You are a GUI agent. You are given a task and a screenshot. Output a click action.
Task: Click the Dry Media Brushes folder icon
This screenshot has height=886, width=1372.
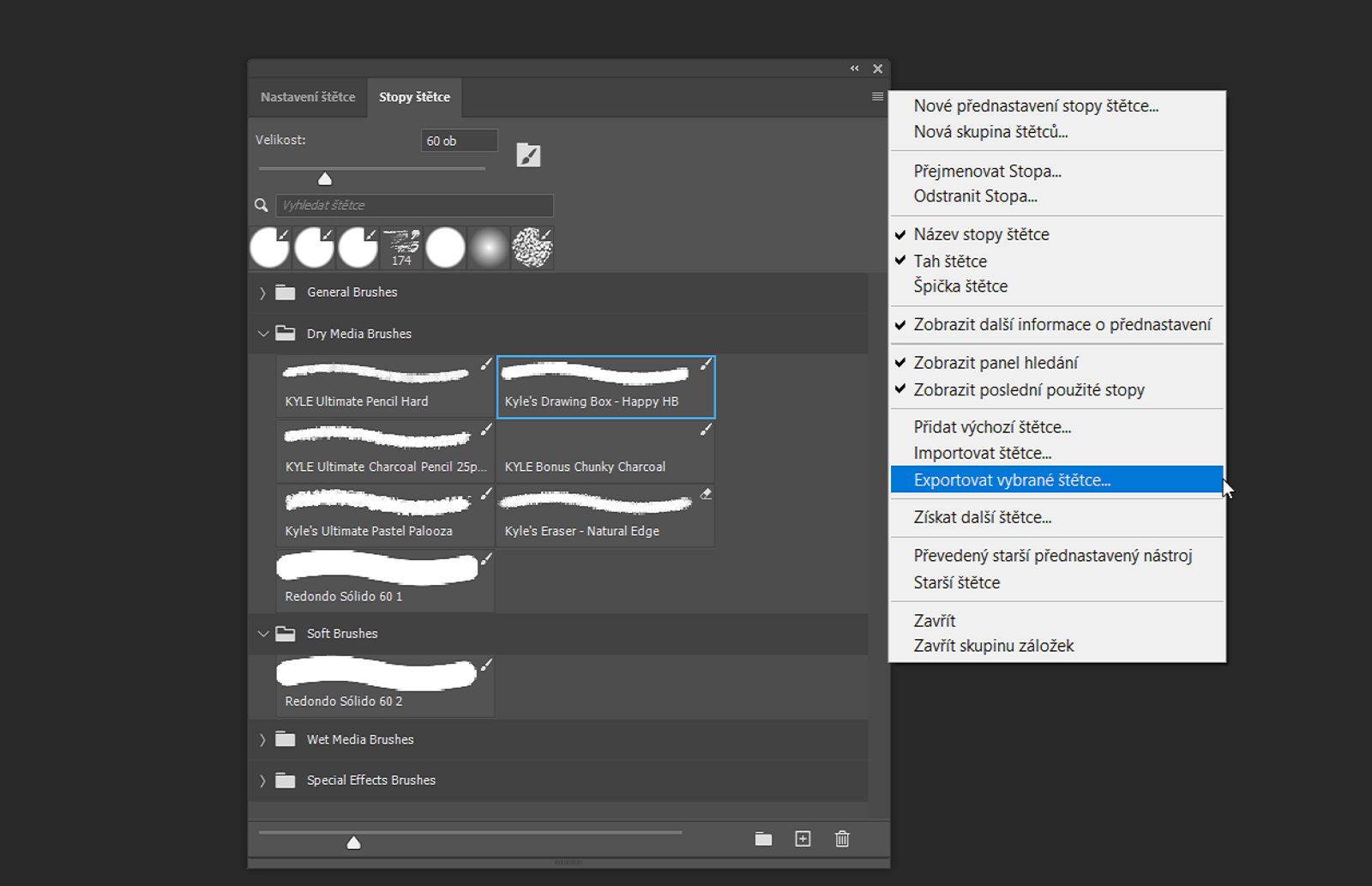point(286,334)
